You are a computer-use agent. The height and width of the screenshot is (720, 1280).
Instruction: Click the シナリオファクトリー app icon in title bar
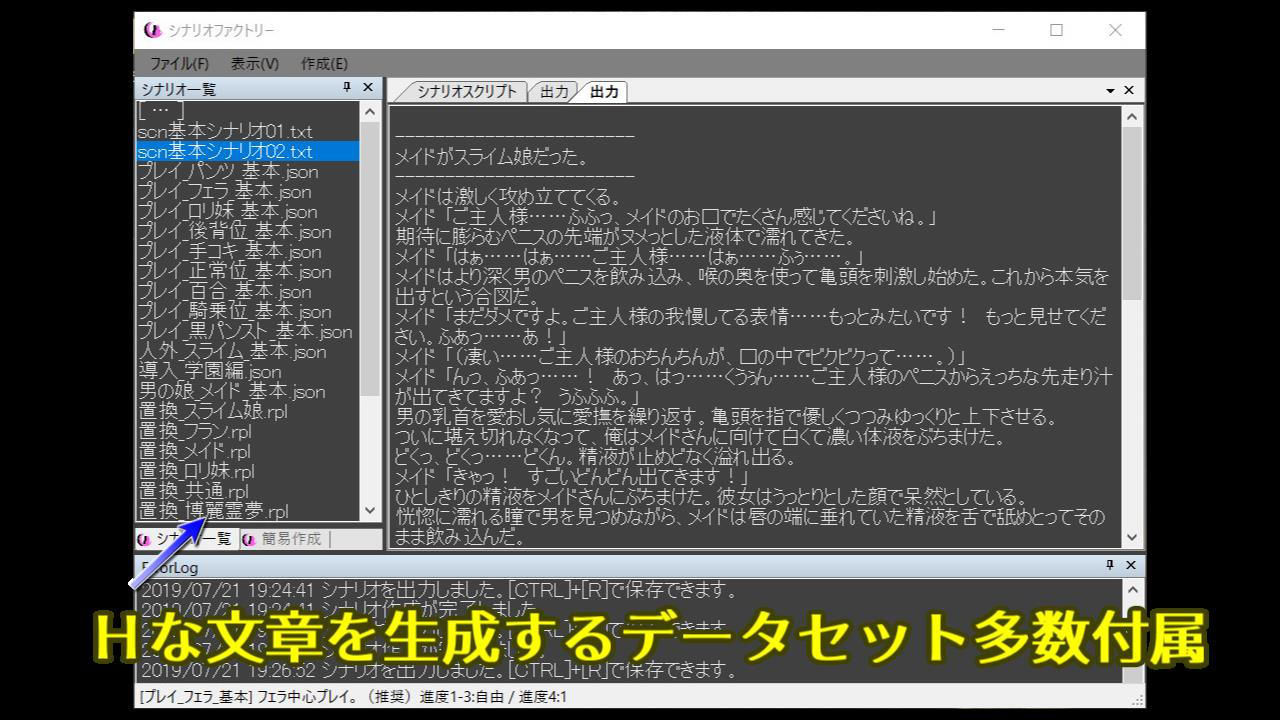pos(152,30)
